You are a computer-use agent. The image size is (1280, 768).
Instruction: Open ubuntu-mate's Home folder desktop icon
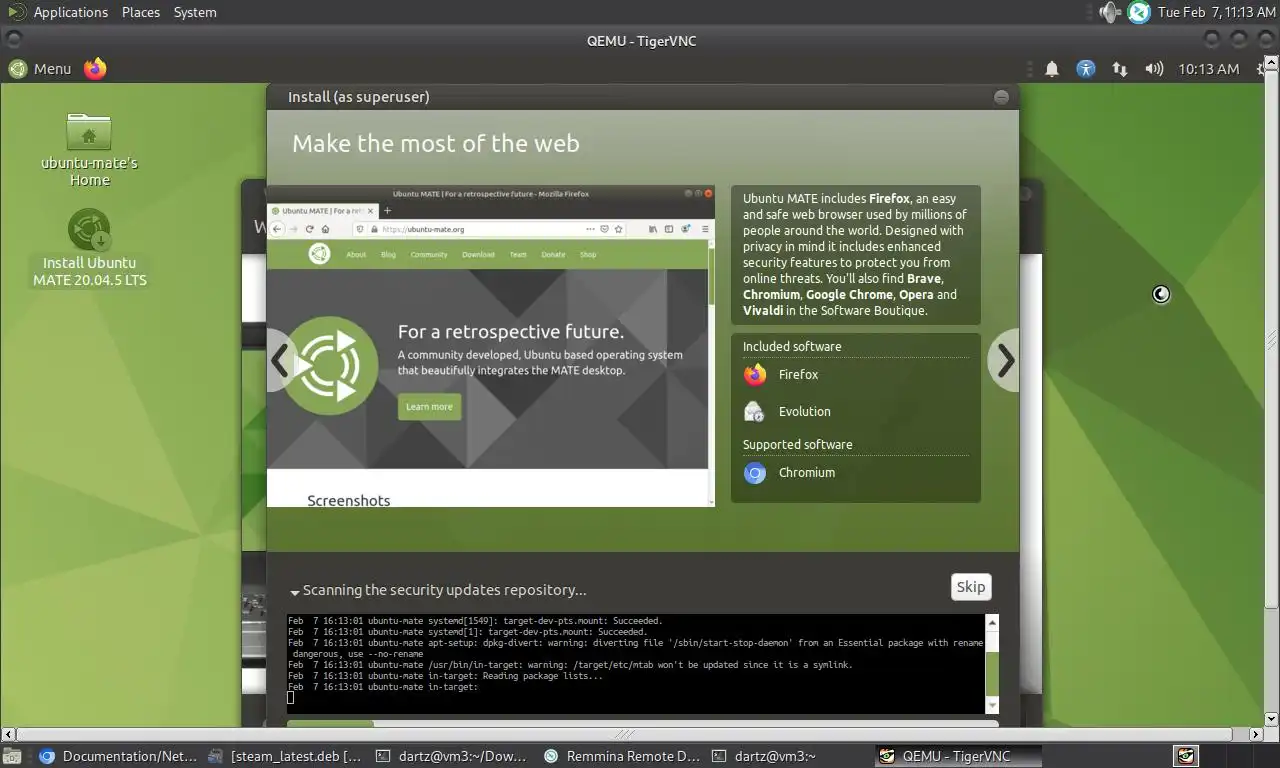click(89, 150)
